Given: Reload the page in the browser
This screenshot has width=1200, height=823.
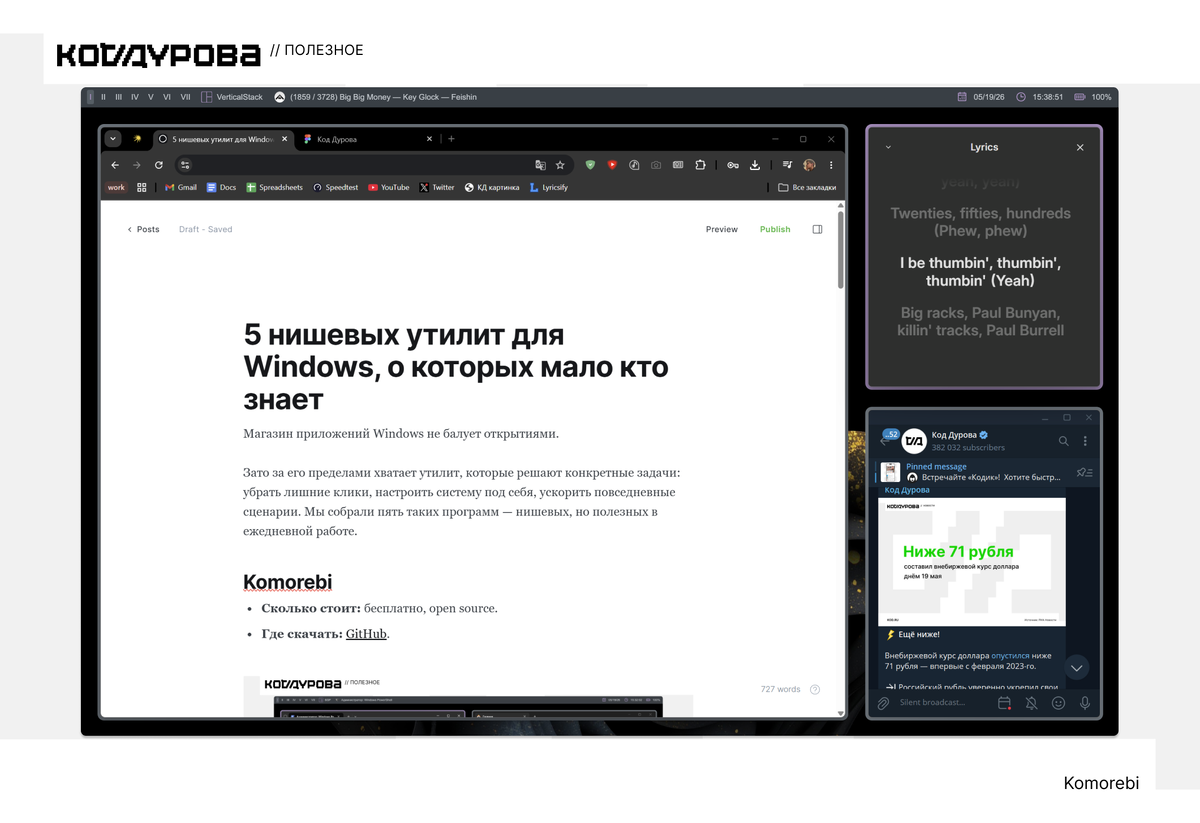Looking at the screenshot, I should [x=159, y=165].
